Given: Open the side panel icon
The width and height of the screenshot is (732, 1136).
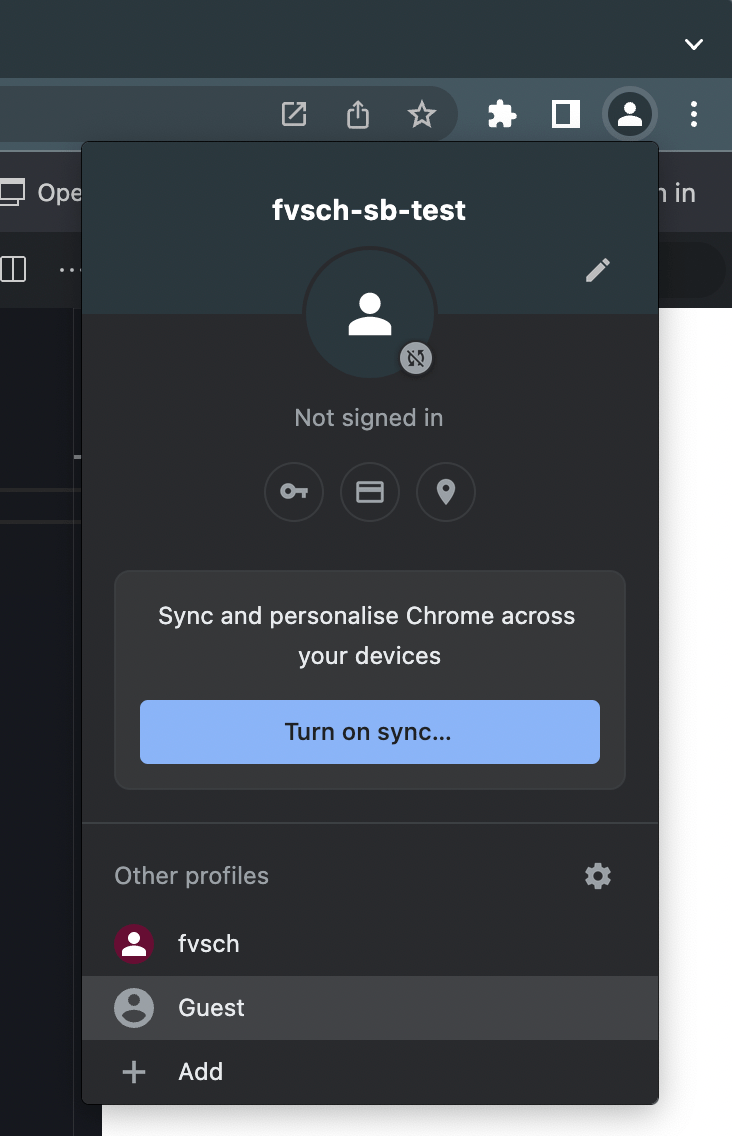Looking at the screenshot, I should 565,114.
